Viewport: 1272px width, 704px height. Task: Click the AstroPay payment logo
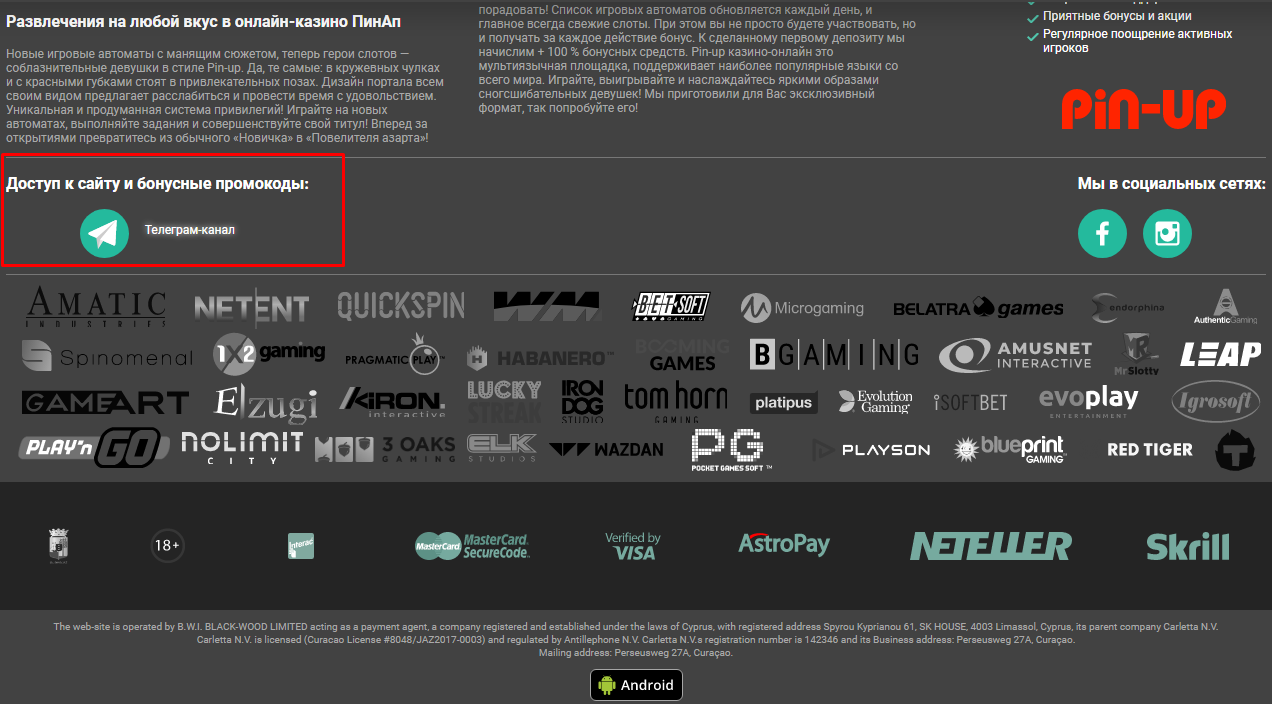click(x=784, y=544)
